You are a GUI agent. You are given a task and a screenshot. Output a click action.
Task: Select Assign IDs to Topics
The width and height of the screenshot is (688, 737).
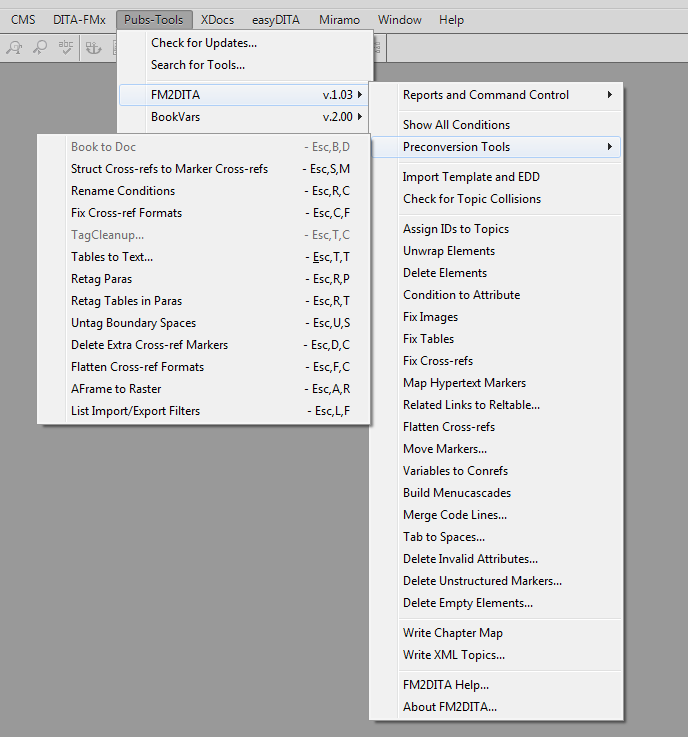tap(496, 229)
